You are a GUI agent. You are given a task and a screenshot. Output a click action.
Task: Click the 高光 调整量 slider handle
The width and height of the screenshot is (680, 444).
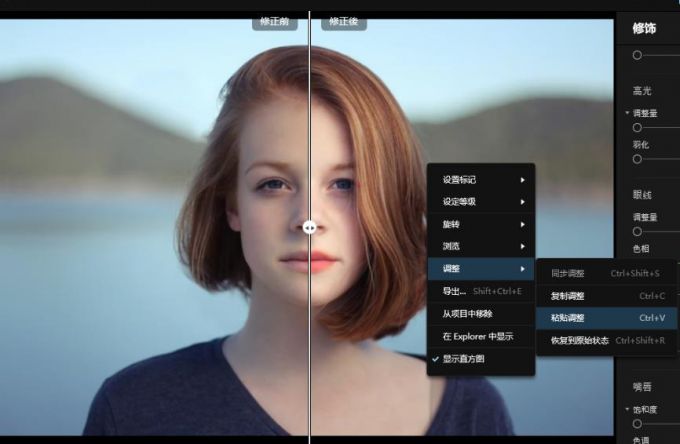tap(637, 128)
